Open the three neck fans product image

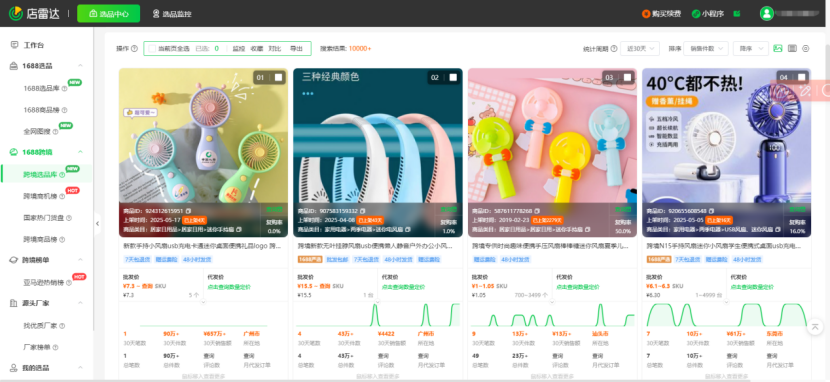click(378, 152)
